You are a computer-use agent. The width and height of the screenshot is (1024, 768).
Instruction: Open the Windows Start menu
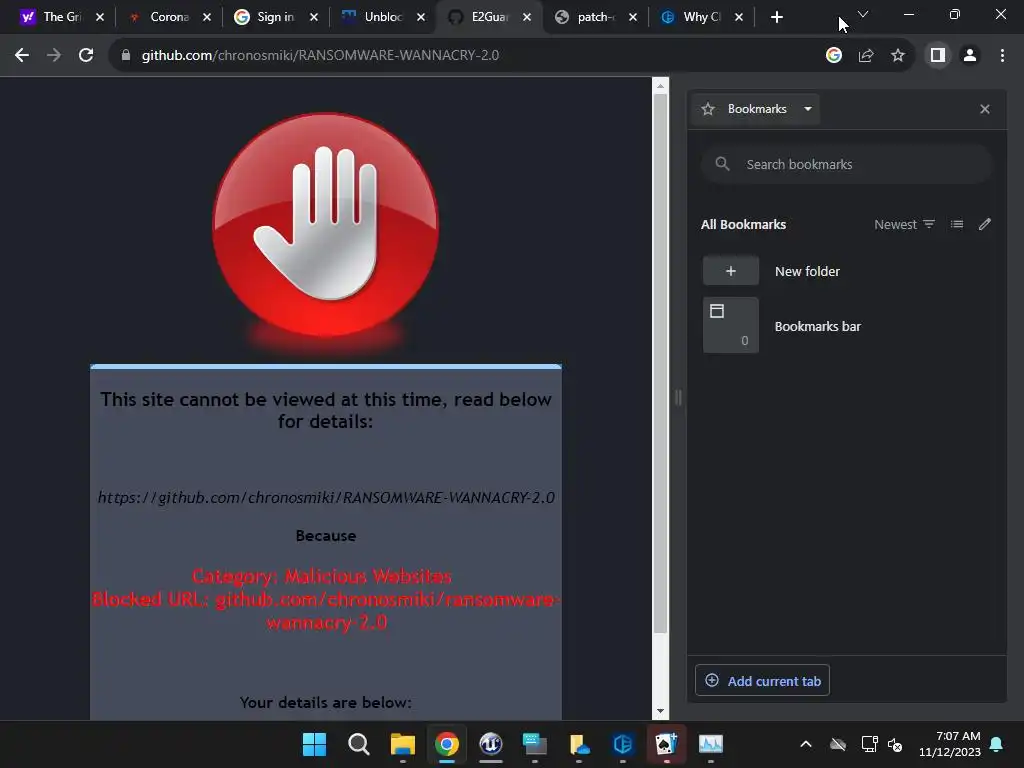pos(314,744)
